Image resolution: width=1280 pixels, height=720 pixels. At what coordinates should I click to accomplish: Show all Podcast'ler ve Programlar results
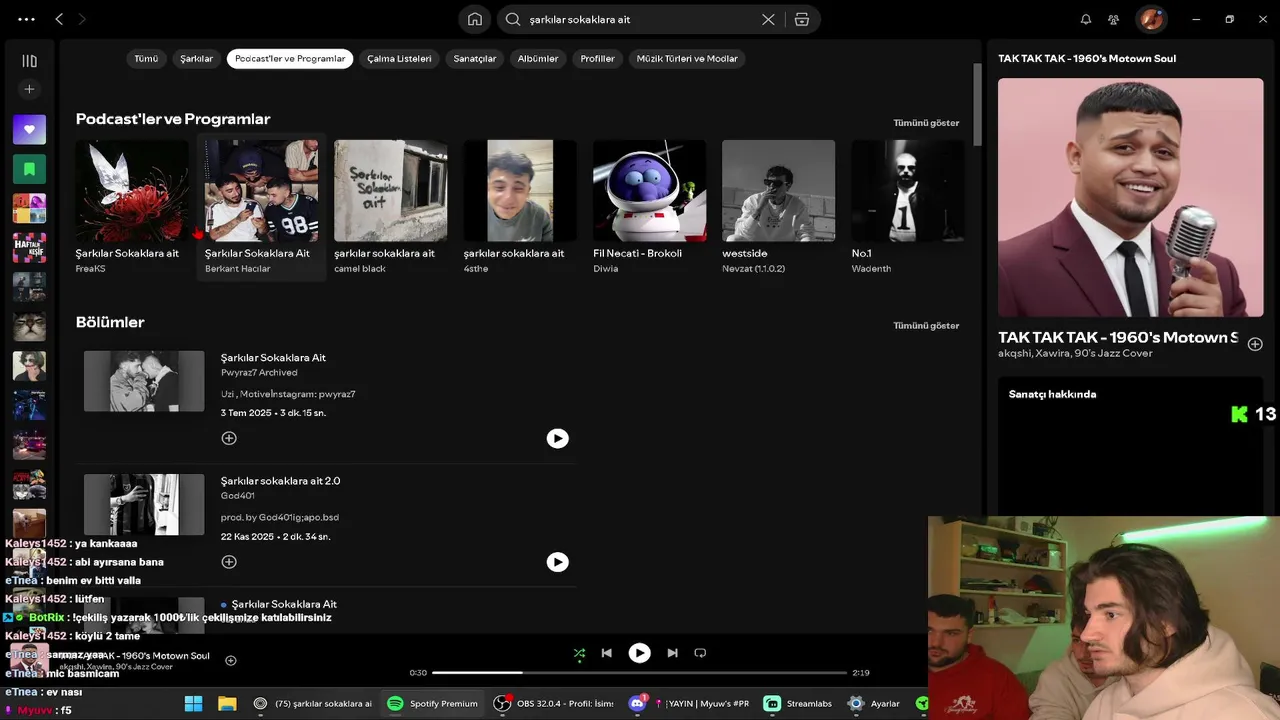pos(926,123)
